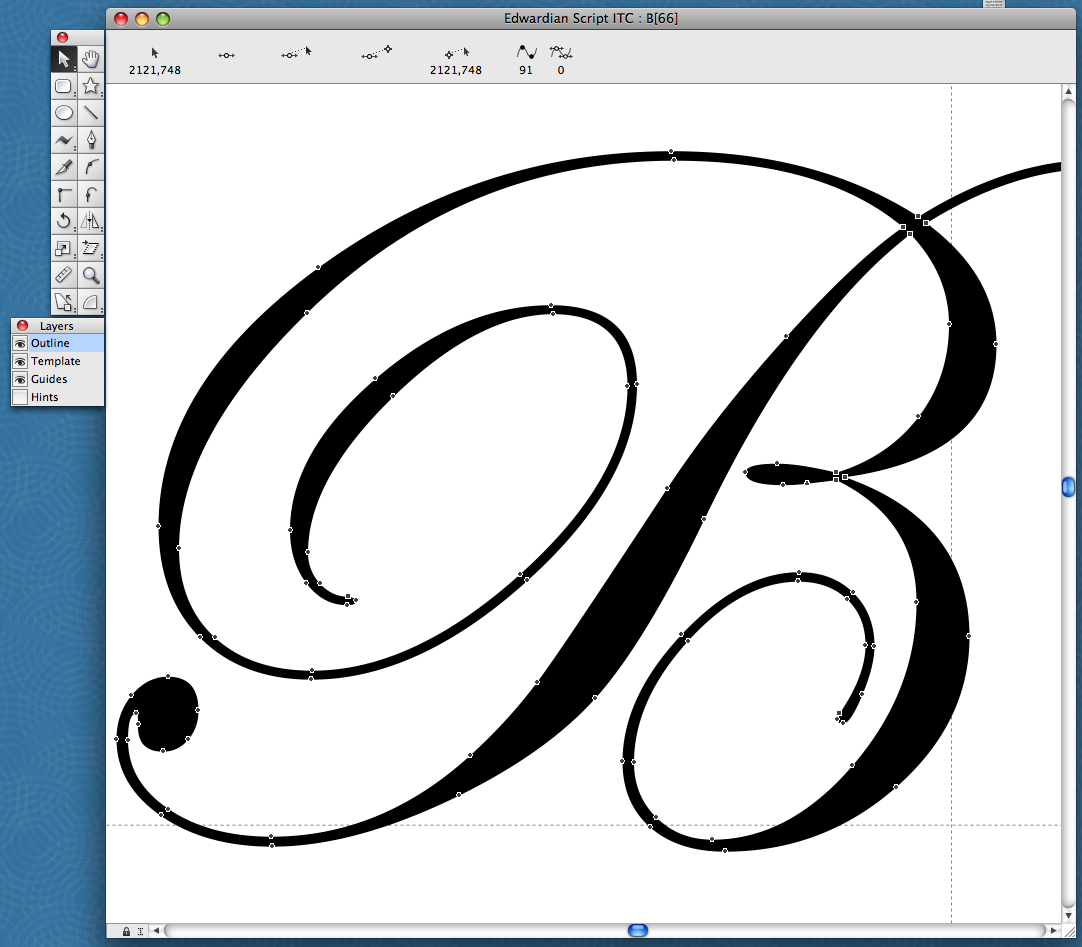Select the ruler measure tool
This screenshot has width=1082, height=947.
coord(64,275)
